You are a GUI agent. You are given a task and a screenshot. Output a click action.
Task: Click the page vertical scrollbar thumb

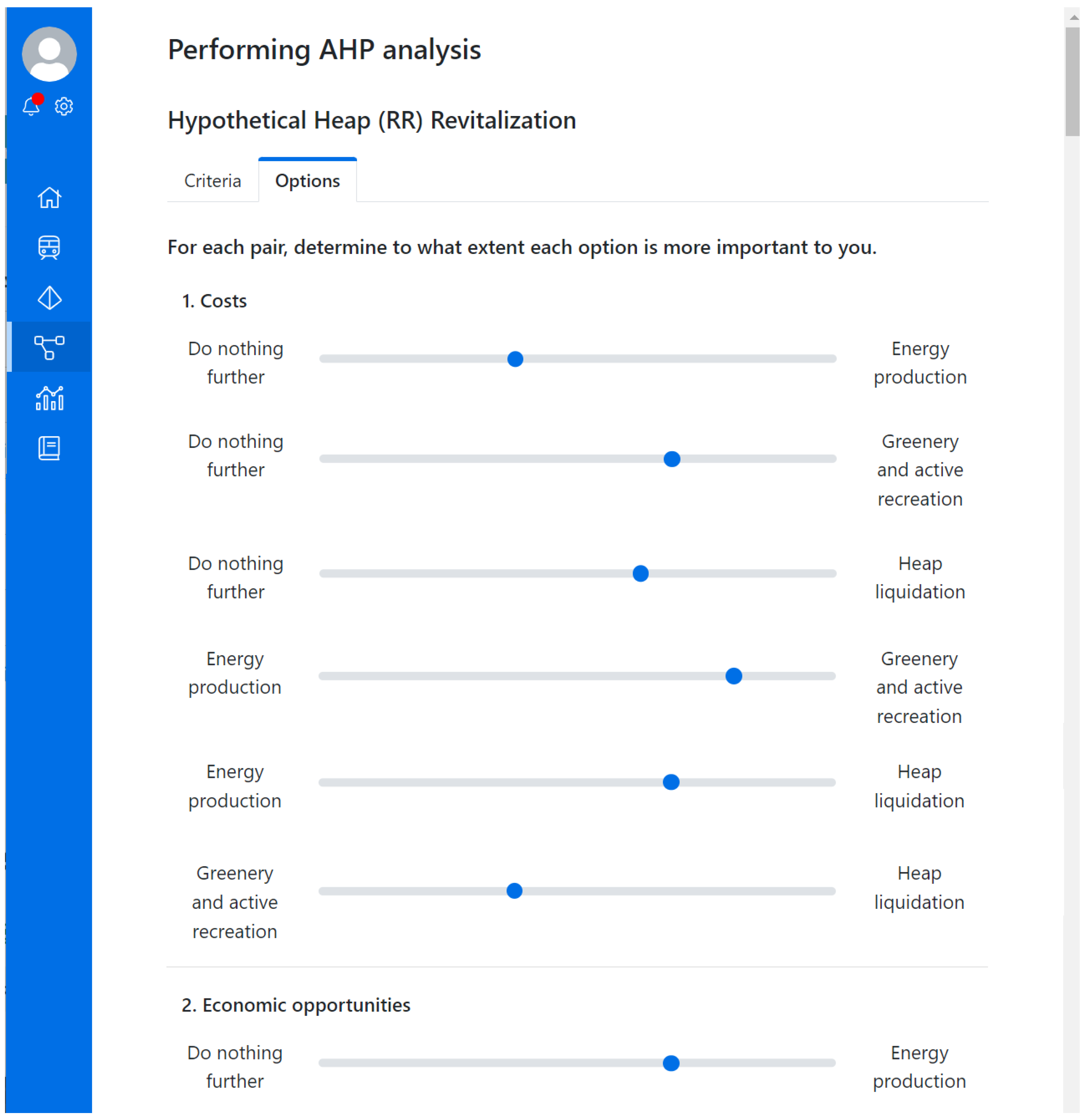pyautogui.click(x=1072, y=80)
